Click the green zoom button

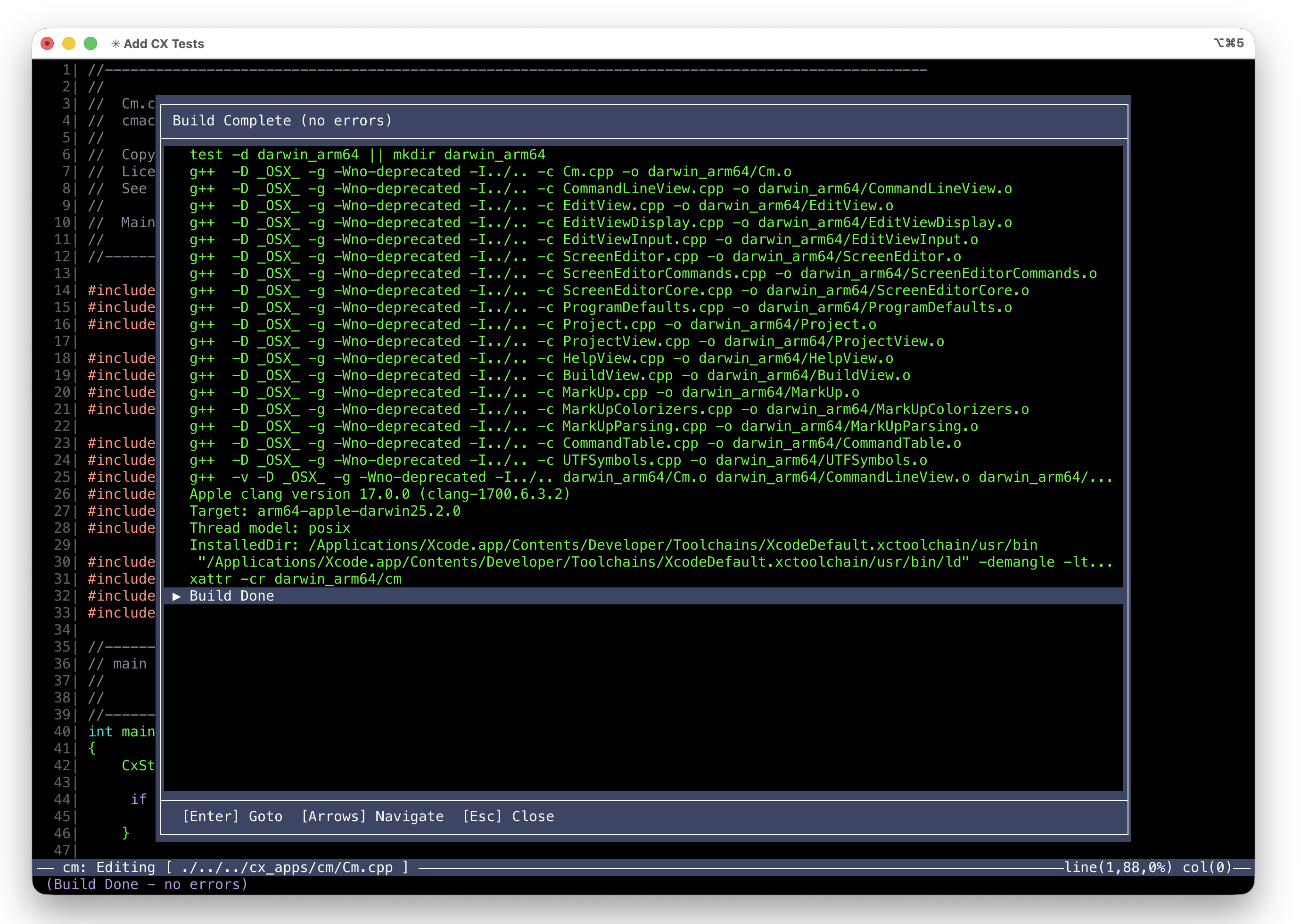[x=91, y=43]
